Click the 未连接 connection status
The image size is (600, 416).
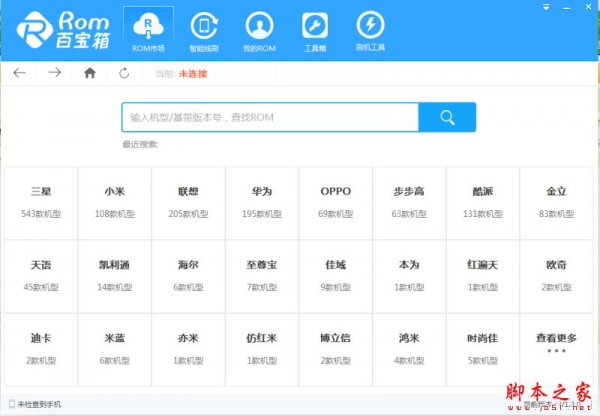(193, 74)
